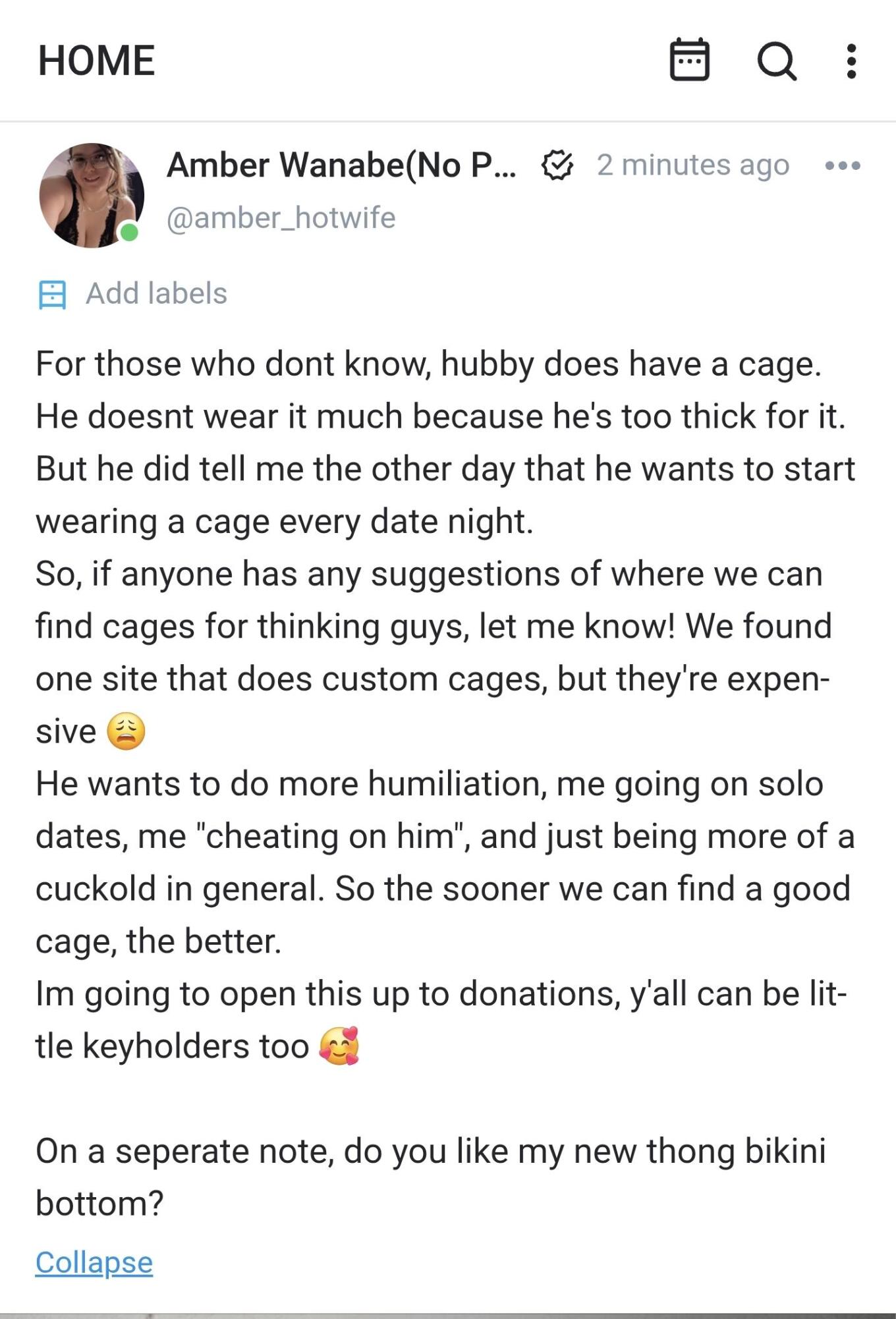Click the HOME header title
The image size is (896, 1319).
(x=96, y=61)
